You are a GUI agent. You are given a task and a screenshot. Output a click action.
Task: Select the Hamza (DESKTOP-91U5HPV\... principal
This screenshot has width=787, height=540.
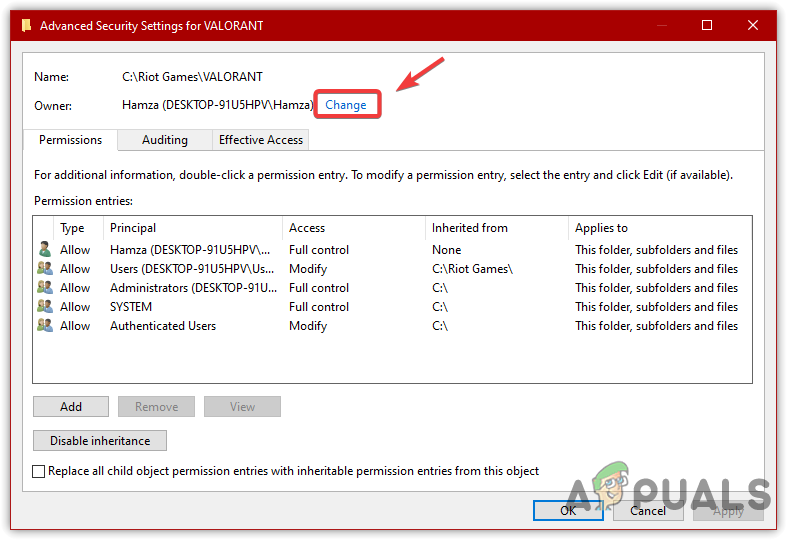[190, 250]
